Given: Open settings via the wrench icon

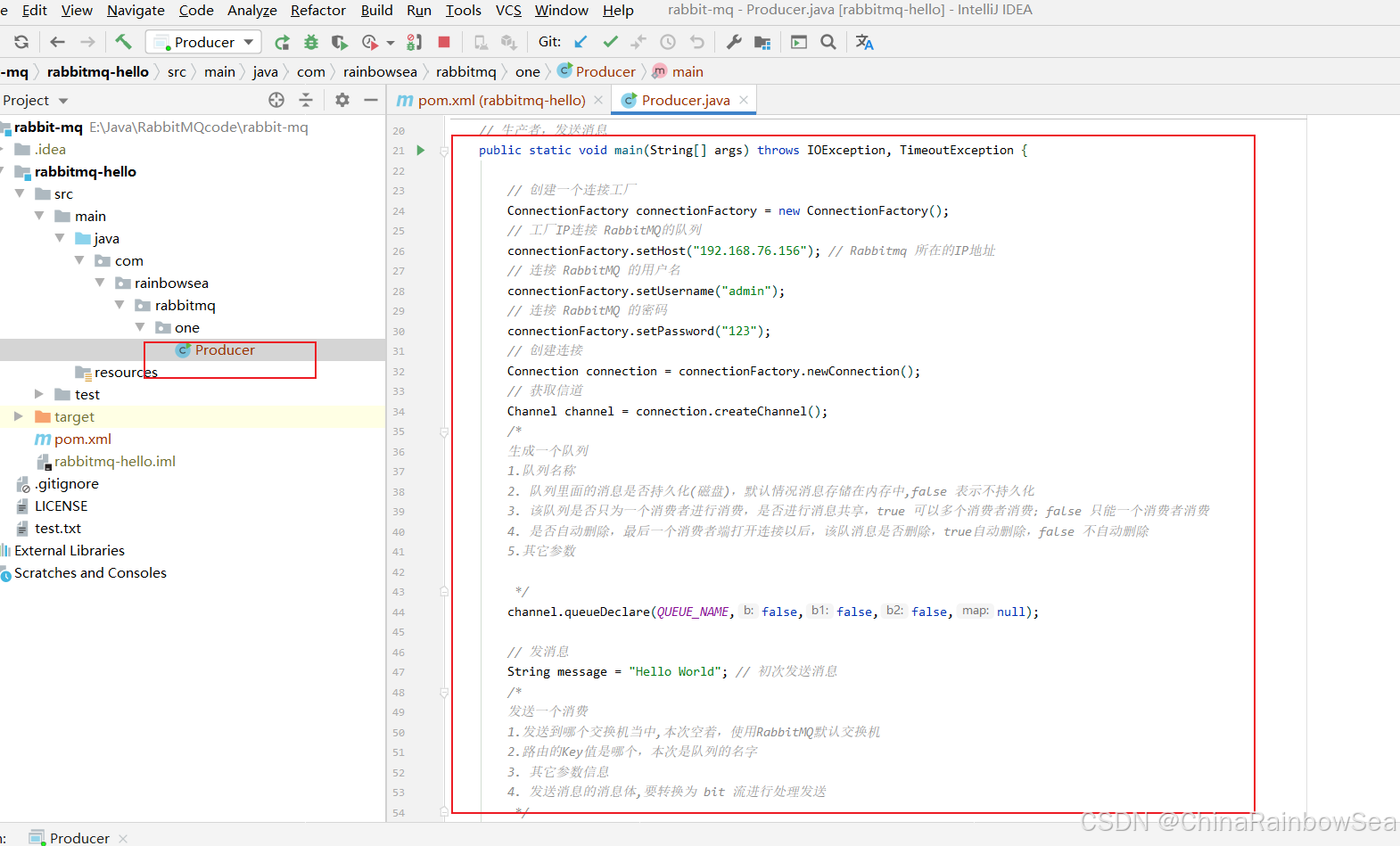Looking at the screenshot, I should 733,42.
